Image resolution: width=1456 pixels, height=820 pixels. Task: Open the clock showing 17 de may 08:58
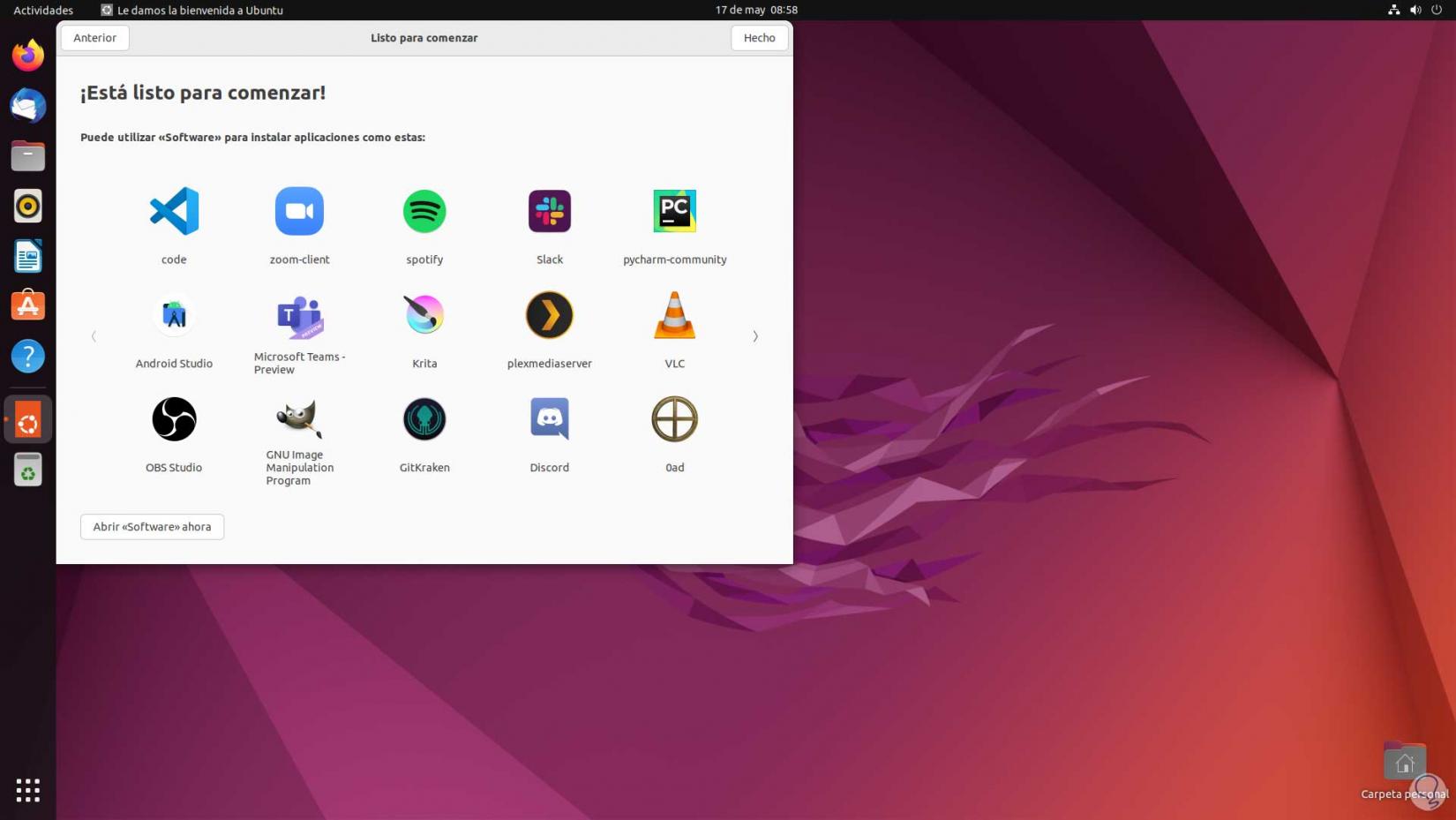click(x=756, y=10)
